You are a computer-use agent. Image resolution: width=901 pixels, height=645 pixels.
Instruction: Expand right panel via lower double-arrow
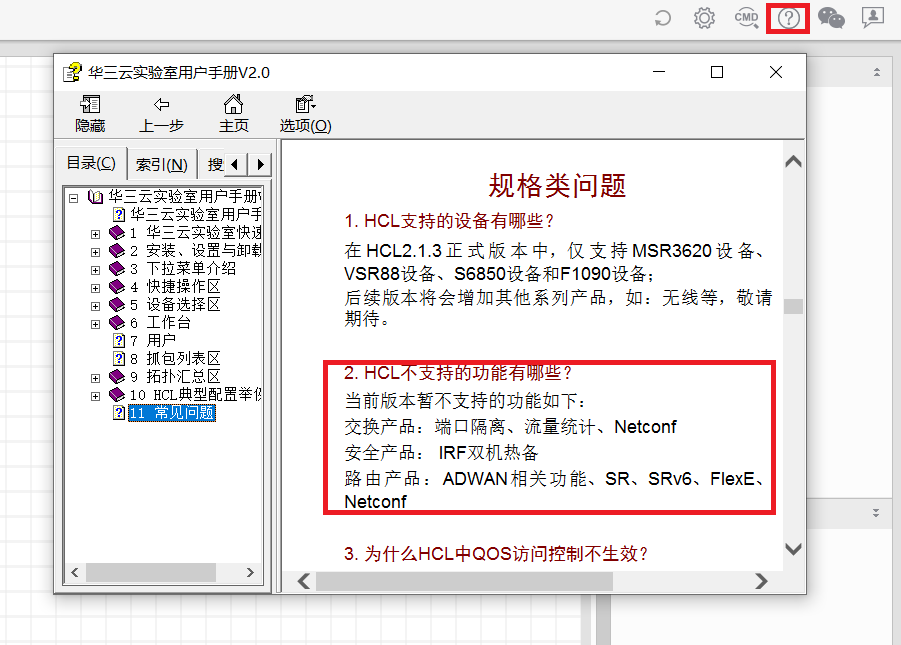[876, 513]
